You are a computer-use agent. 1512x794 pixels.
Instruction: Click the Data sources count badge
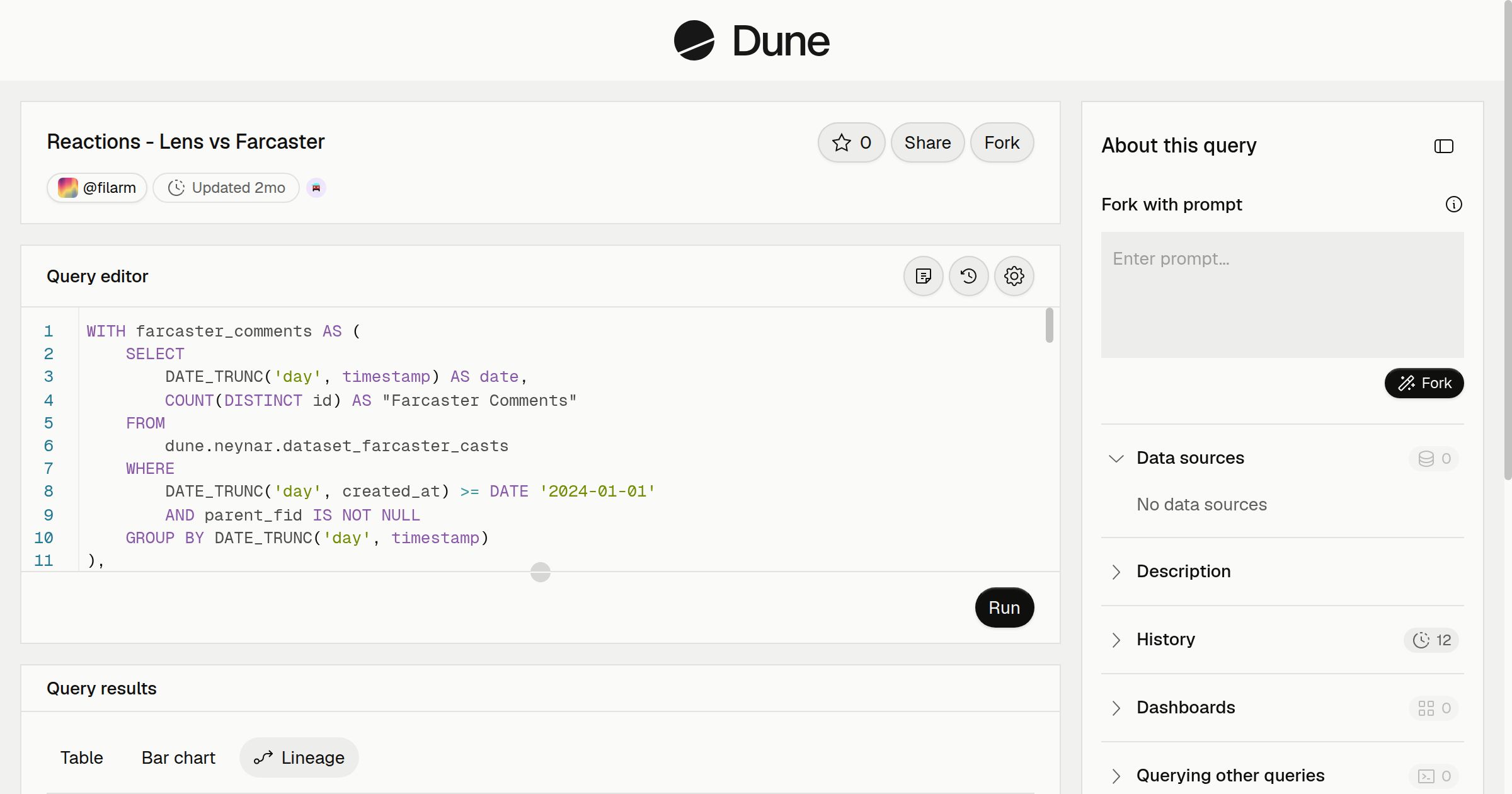point(1435,458)
